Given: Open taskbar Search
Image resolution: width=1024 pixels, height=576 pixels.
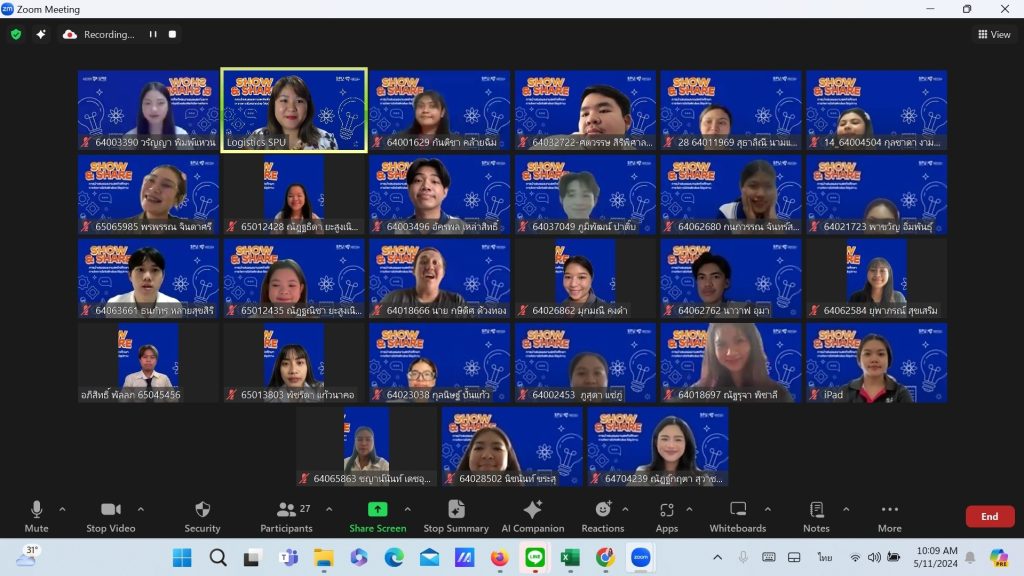Looking at the screenshot, I should coord(218,558).
